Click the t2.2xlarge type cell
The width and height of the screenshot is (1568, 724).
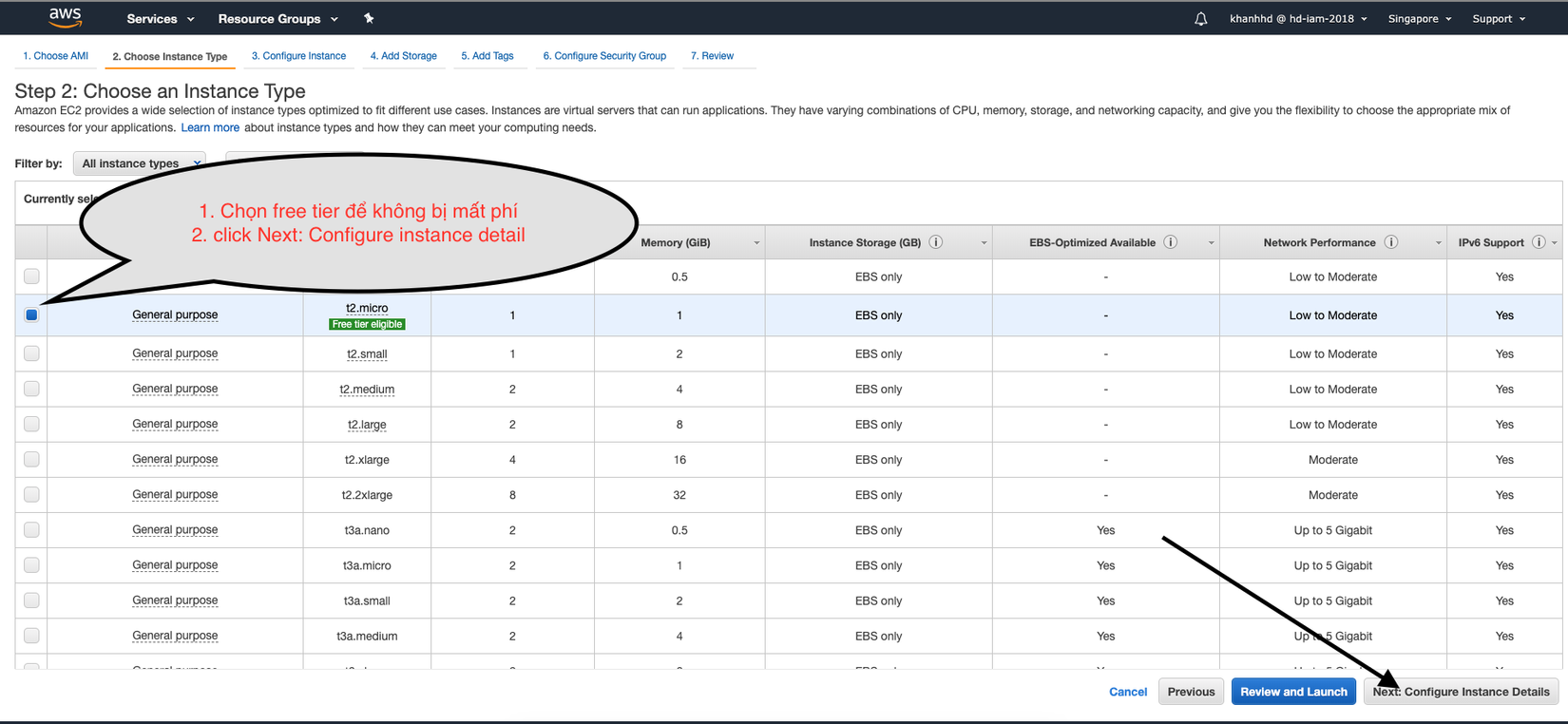coord(367,495)
